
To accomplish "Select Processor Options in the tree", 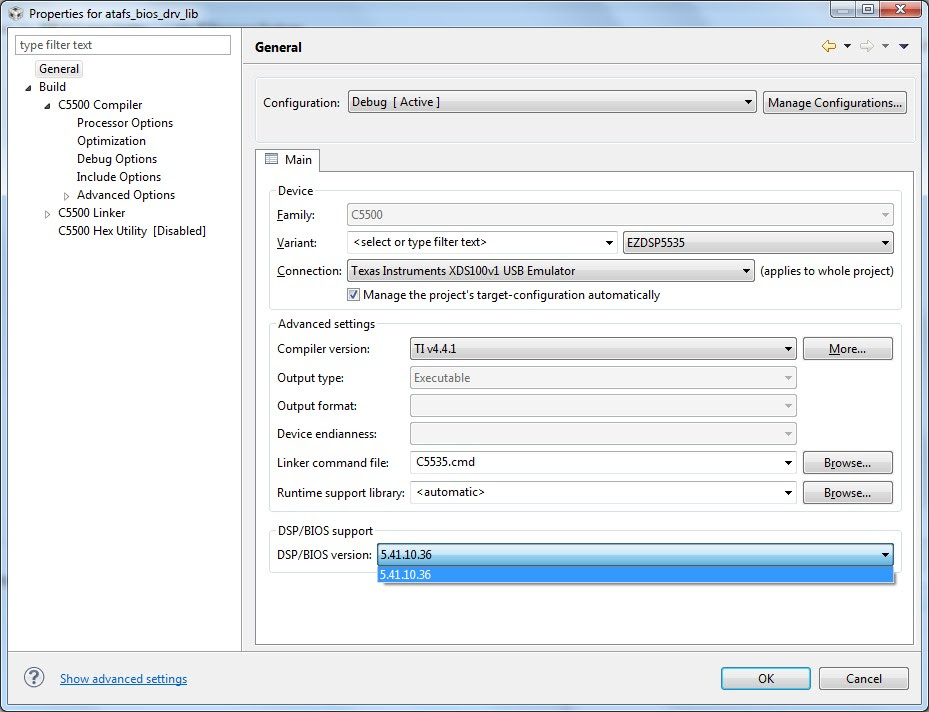I will [x=125, y=123].
